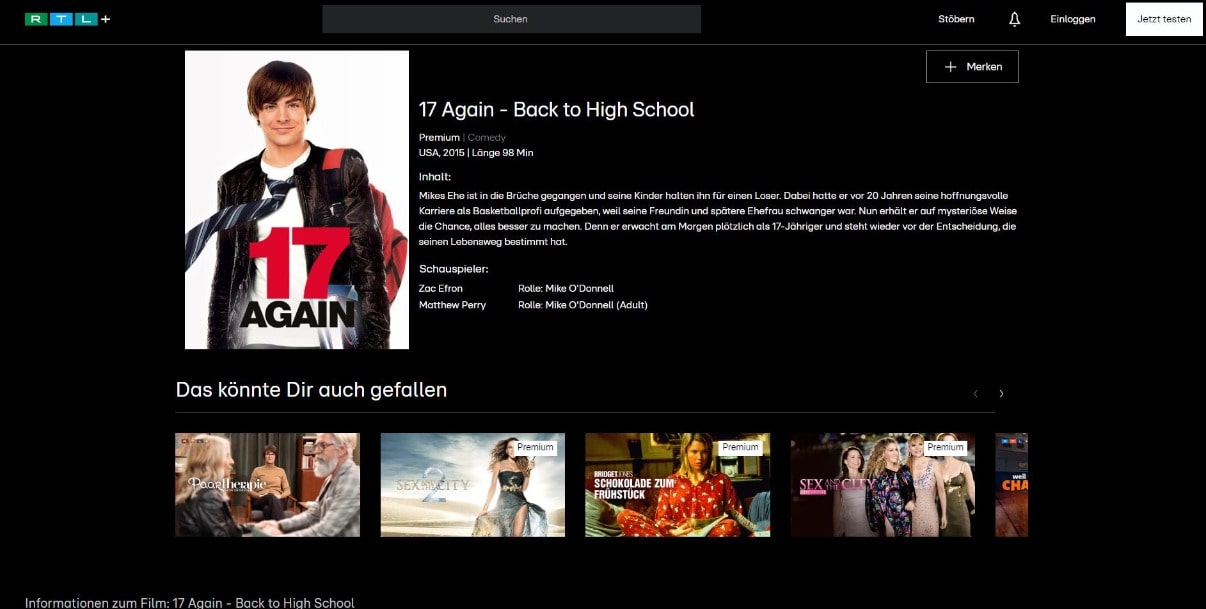Add movie via the Merken button
The height and width of the screenshot is (609, 1206).
coord(972,67)
